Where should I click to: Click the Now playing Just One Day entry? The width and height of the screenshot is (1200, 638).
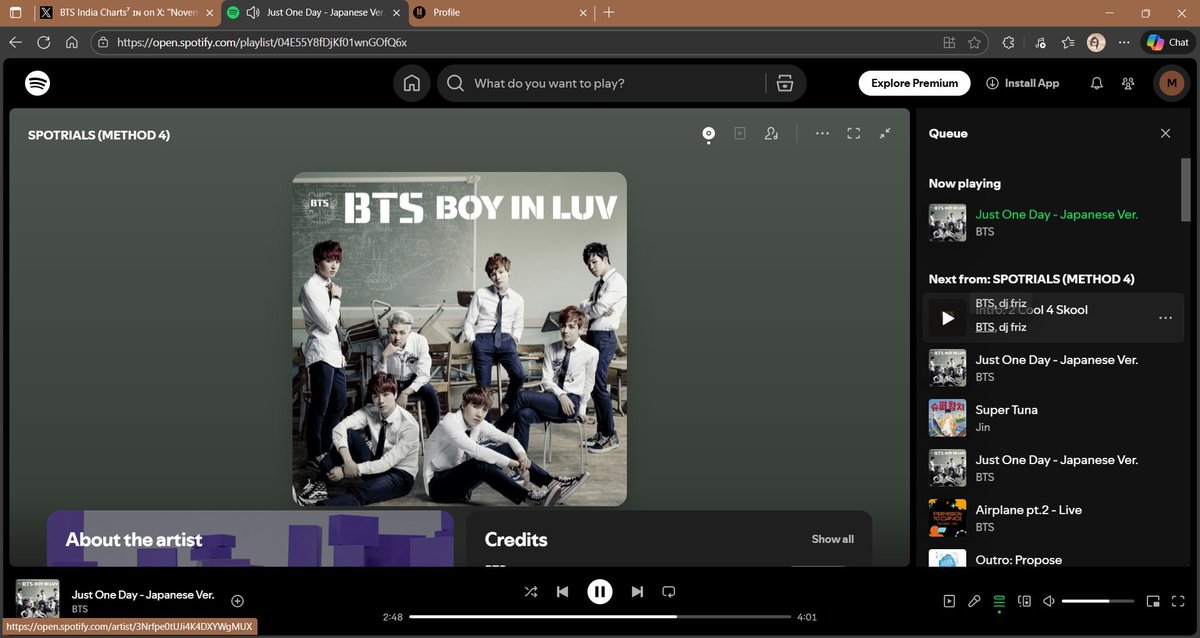click(x=1052, y=222)
